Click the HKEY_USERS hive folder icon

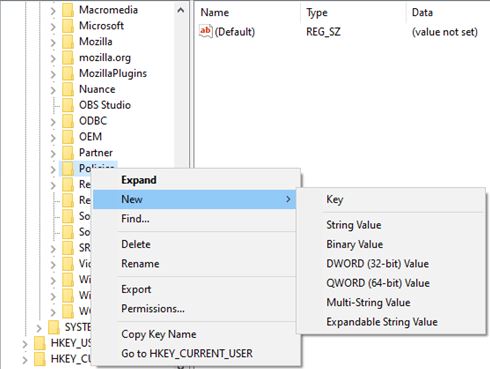39,343
